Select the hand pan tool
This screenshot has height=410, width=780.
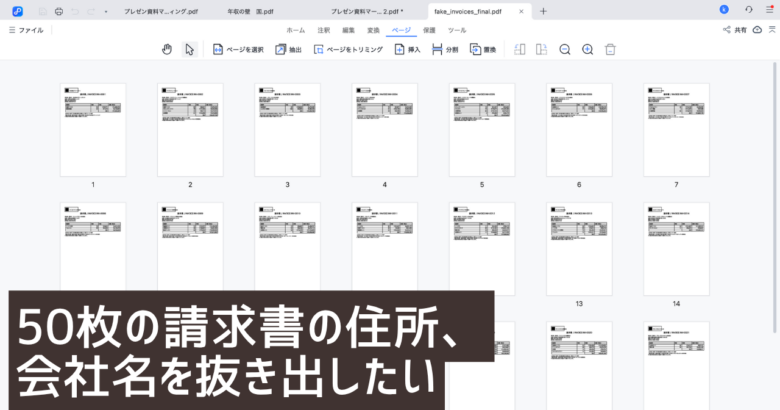point(167,49)
